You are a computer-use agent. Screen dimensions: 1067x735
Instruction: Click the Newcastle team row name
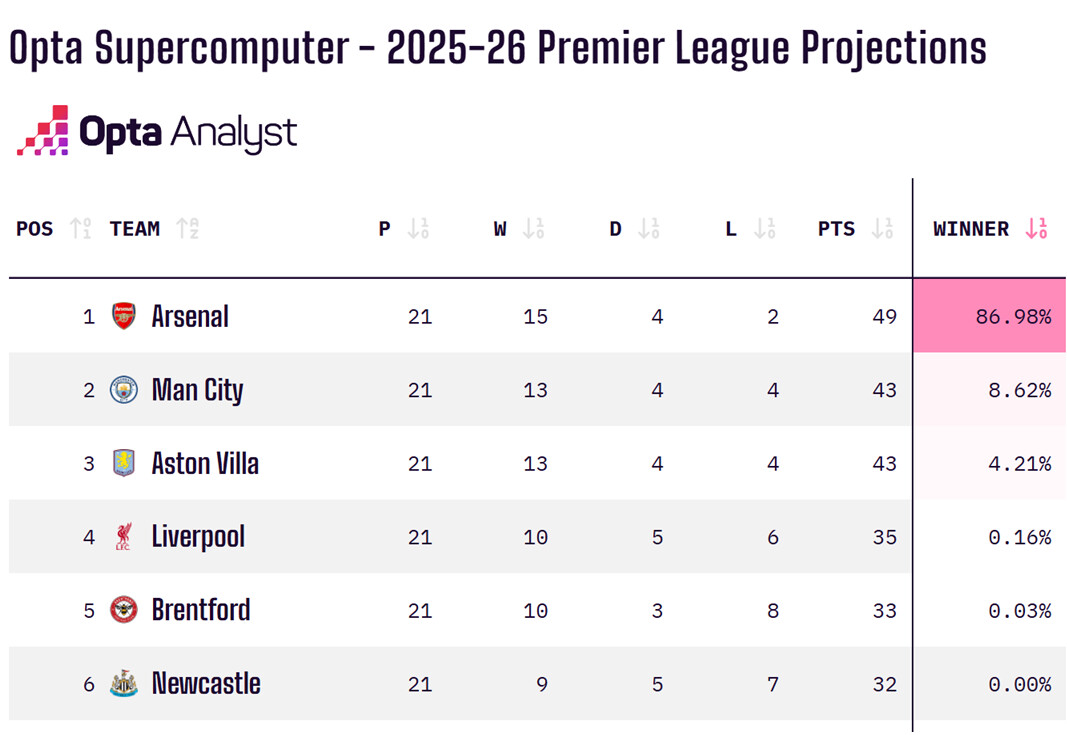206,684
